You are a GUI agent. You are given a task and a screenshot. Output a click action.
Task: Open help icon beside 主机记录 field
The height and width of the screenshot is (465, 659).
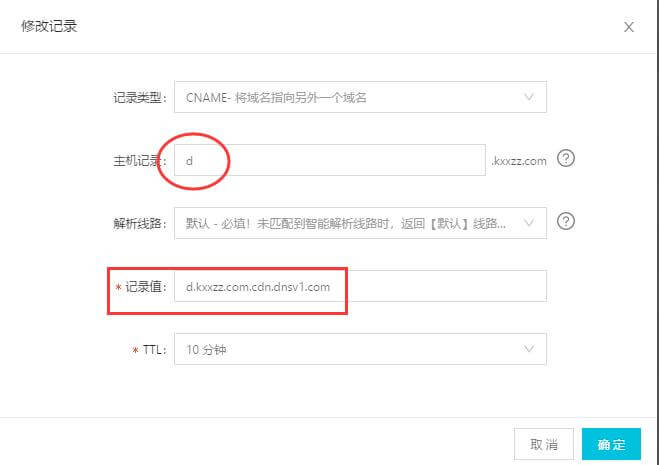tap(566, 159)
